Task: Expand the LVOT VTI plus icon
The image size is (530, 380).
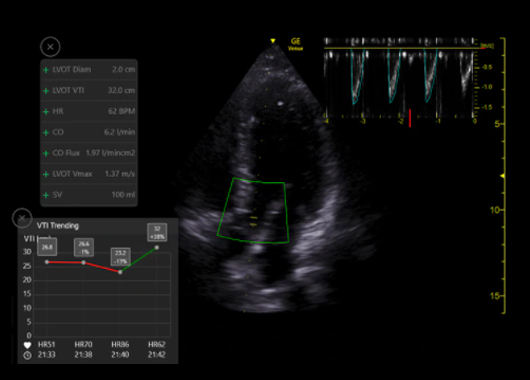Action: [46, 91]
